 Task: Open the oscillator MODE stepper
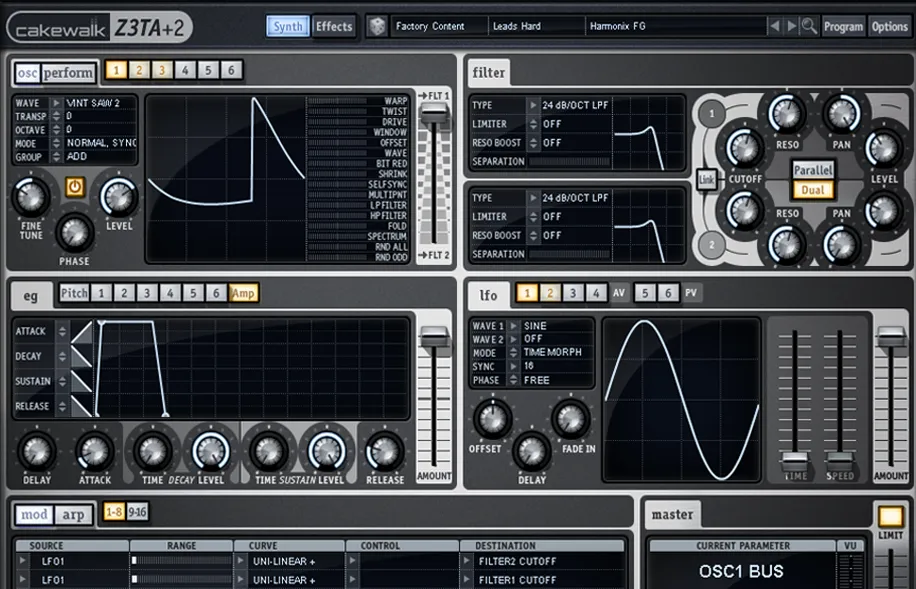click(56, 143)
